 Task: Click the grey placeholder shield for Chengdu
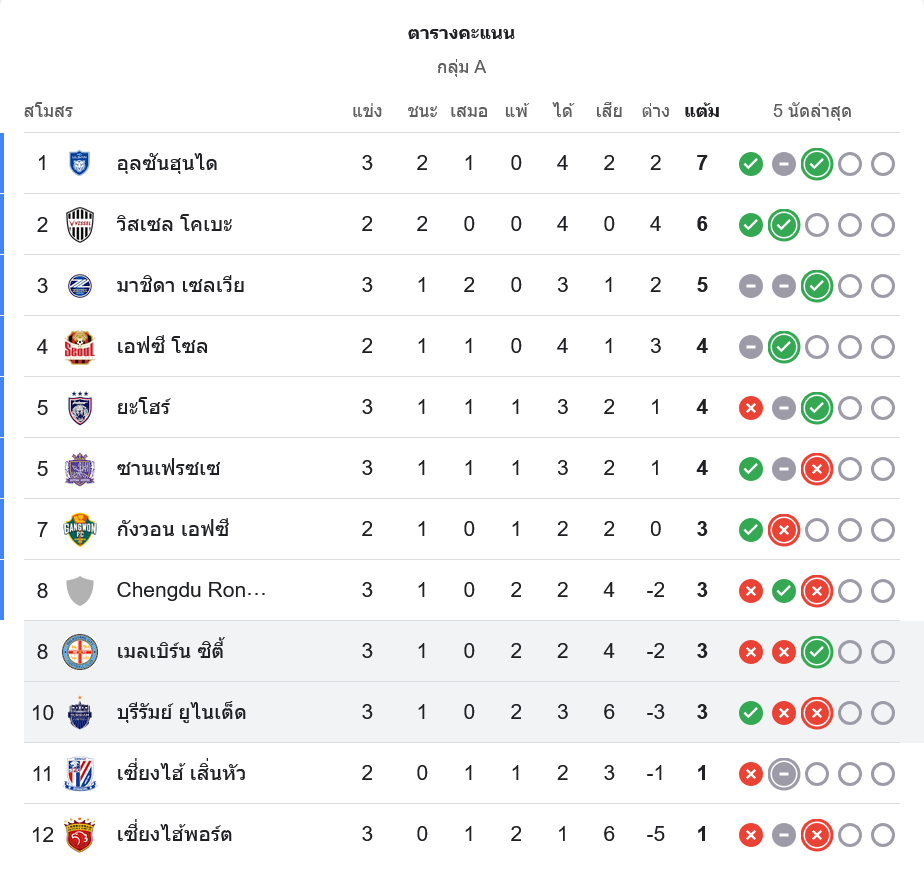80,591
